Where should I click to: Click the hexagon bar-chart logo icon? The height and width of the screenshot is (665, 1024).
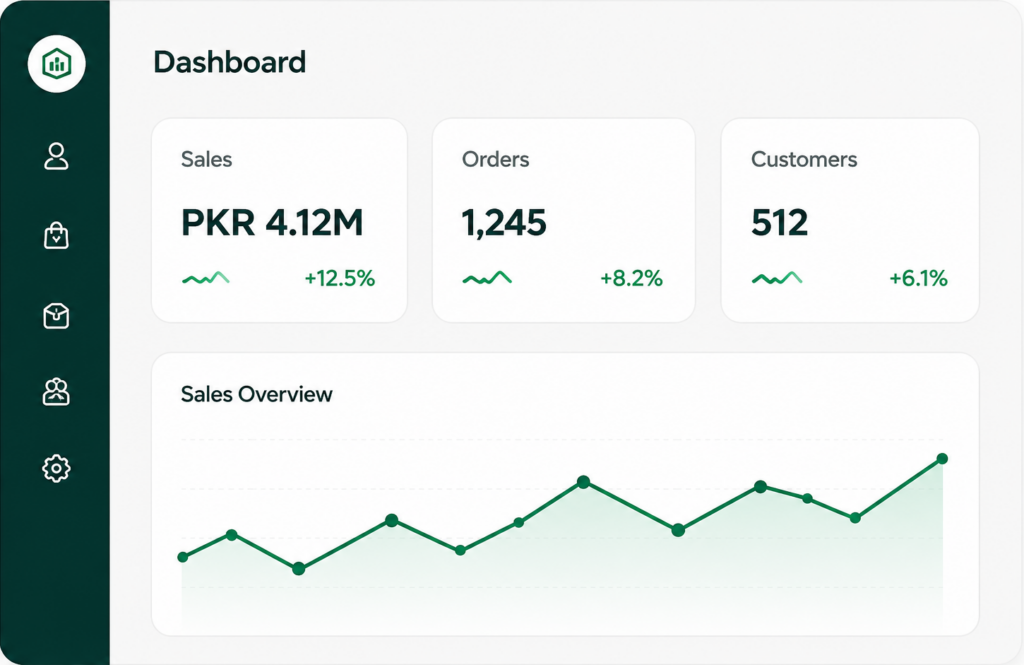click(56, 63)
